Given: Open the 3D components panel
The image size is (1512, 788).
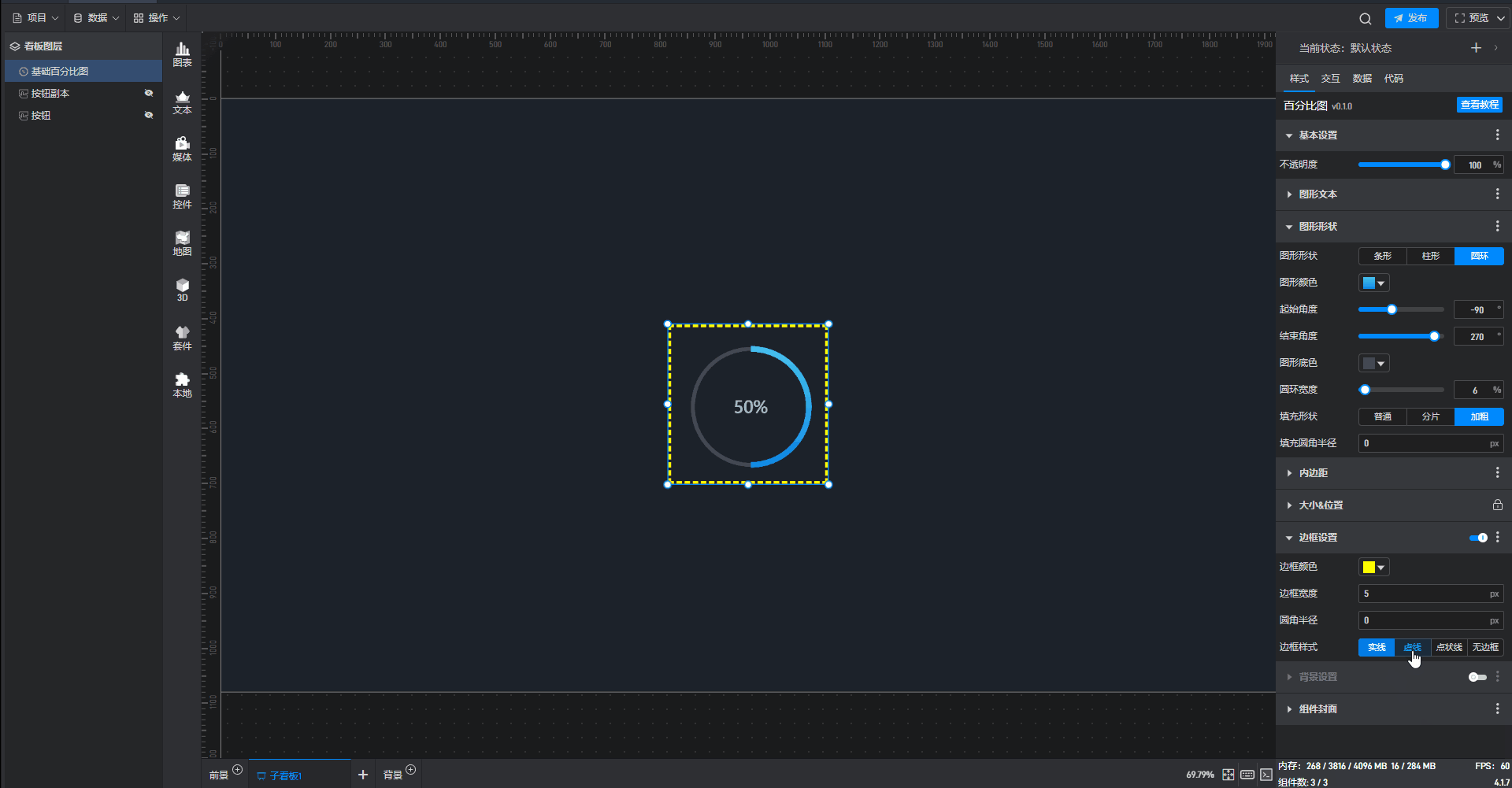Looking at the screenshot, I should click(x=182, y=290).
